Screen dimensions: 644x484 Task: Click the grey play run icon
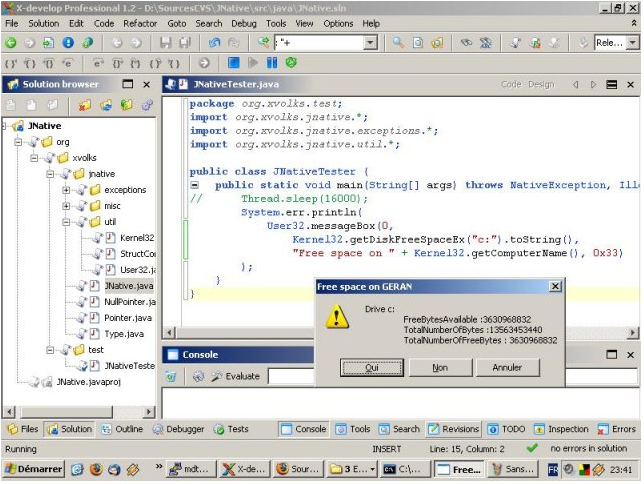coord(253,63)
